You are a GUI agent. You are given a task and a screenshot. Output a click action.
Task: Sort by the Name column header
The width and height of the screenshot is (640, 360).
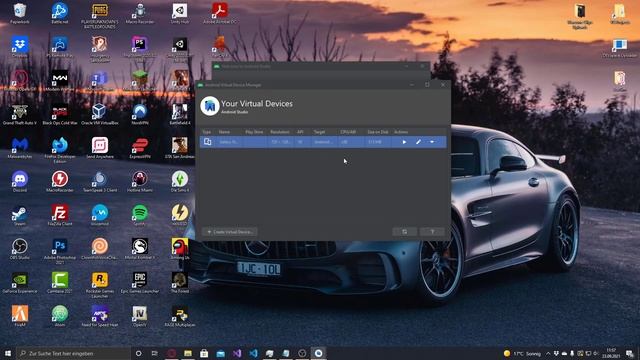point(224,132)
